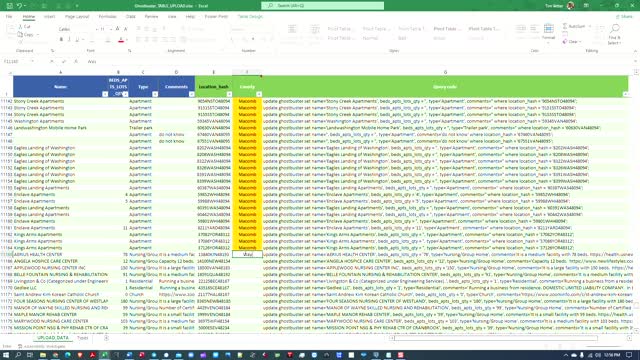640x360 pixels.
Task: Open the Type column filter dropdown
Action: [155, 94]
